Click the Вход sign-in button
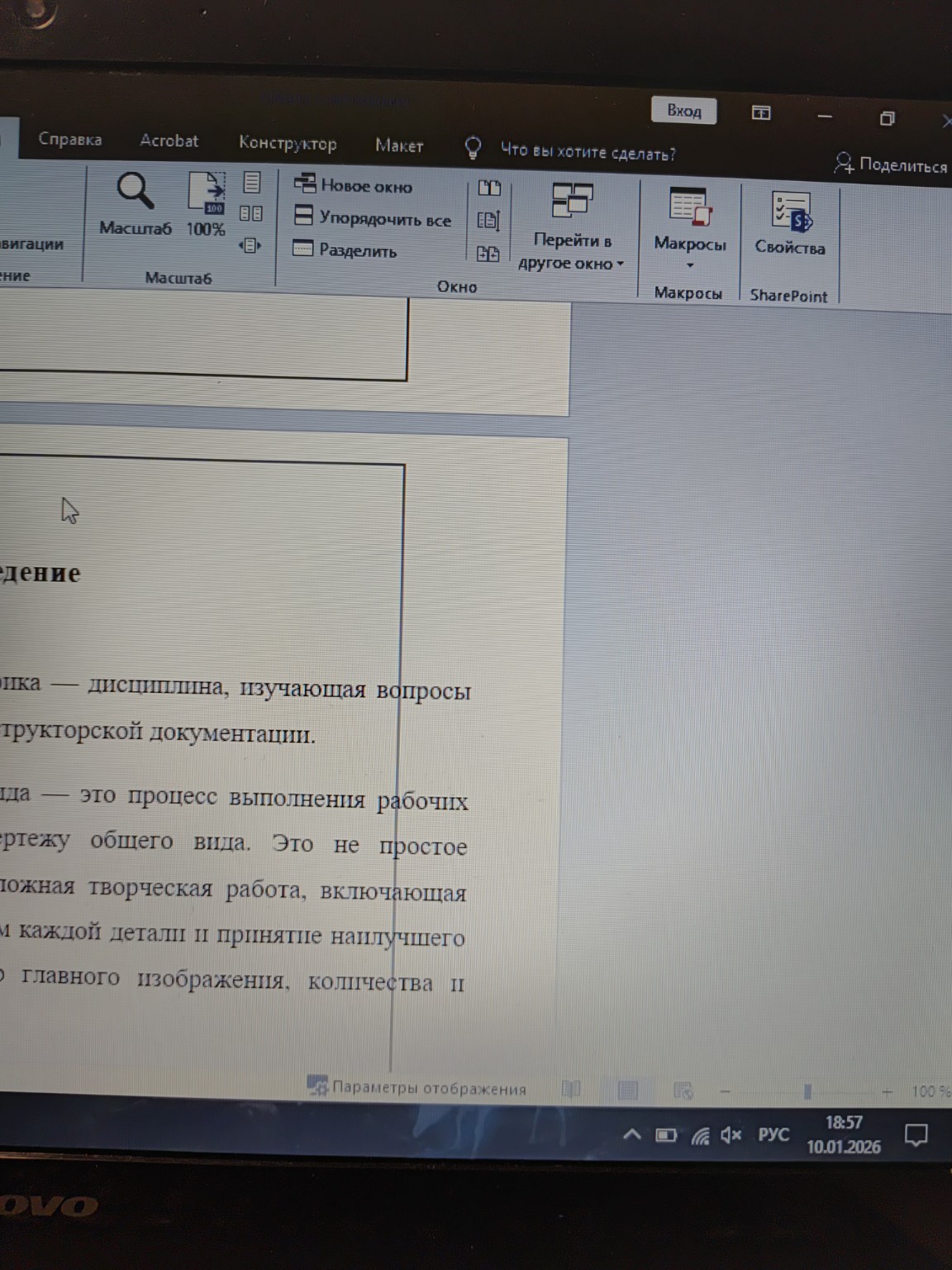952x1270 pixels. coord(683,110)
